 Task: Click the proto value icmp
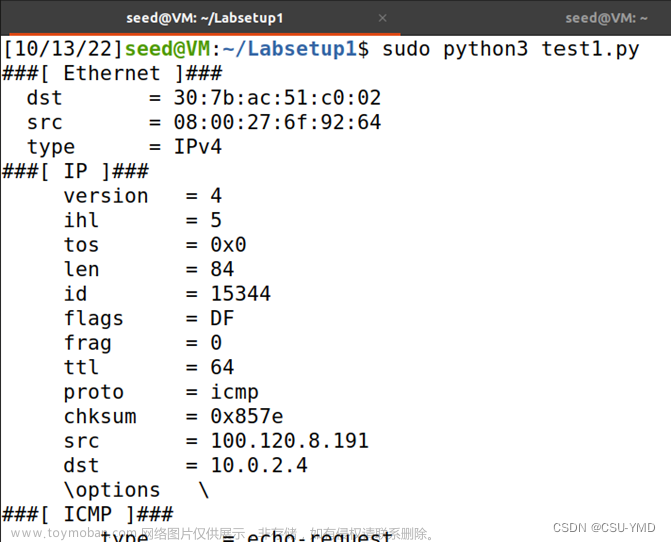tap(234, 392)
